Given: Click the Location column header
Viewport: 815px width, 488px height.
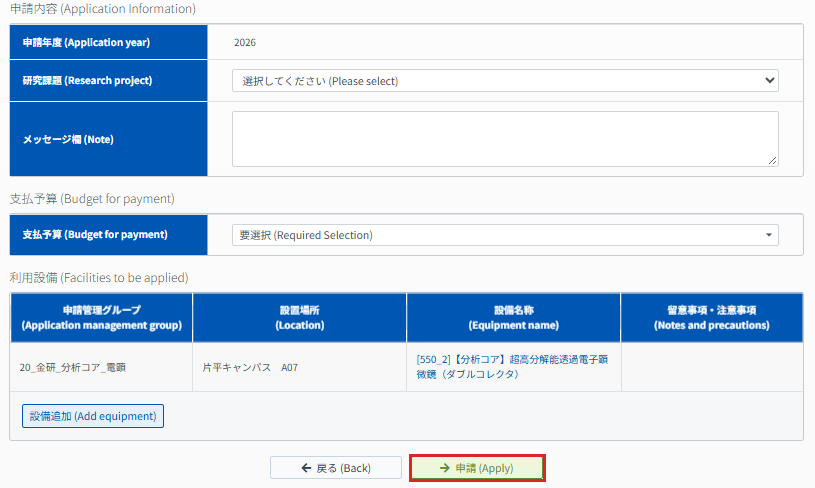Looking at the screenshot, I should click(x=300, y=318).
